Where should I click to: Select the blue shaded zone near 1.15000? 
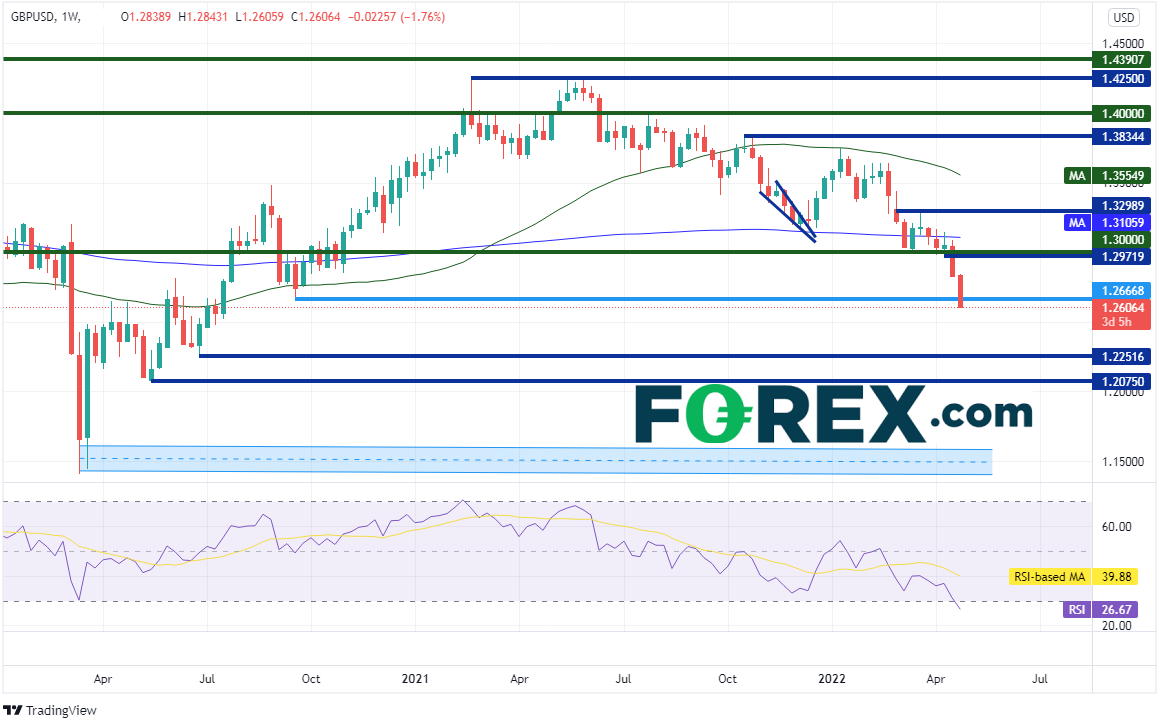535,459
